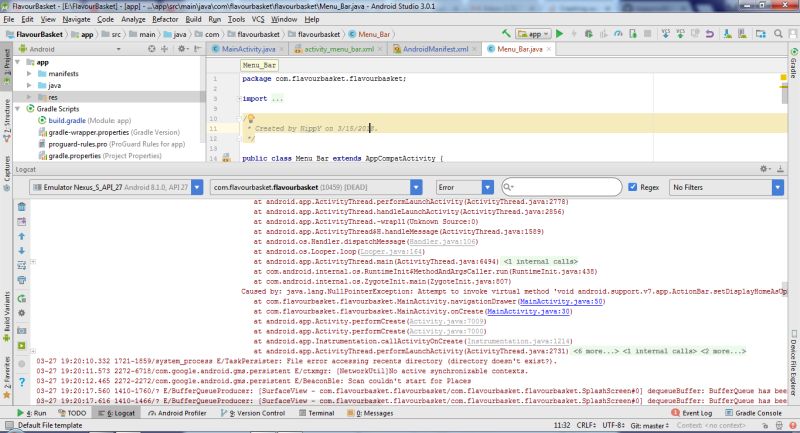The width and height of the screenshot is (800, 433).
Task: Take a screen capture with camera icon
Action: click(21, 330)
